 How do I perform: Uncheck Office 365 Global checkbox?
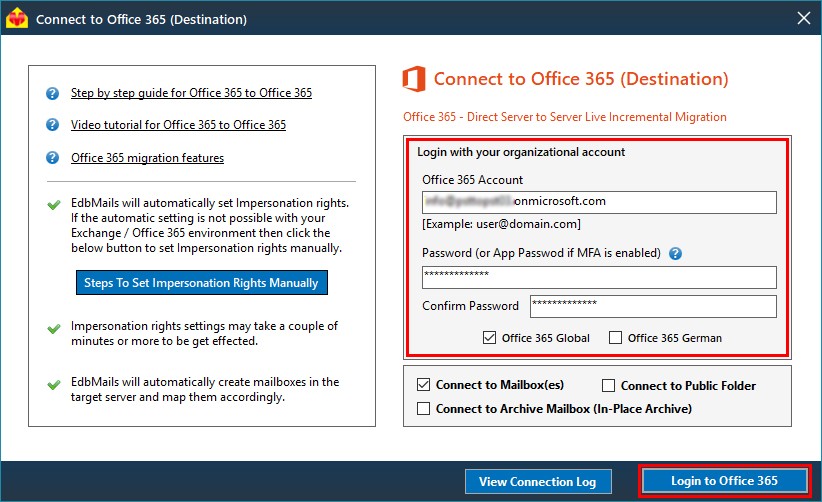(489, 337)
